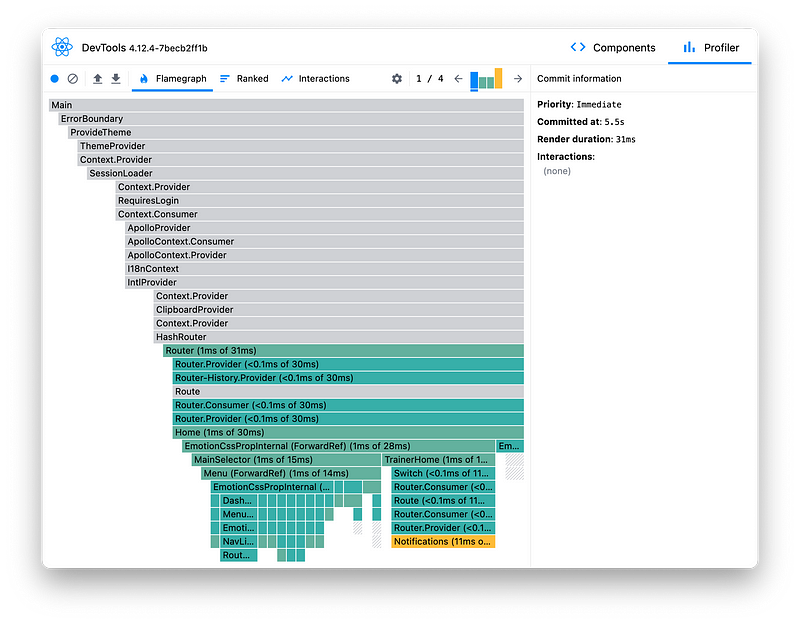Open profiler settings gear icon

click(x=397, y=79)
